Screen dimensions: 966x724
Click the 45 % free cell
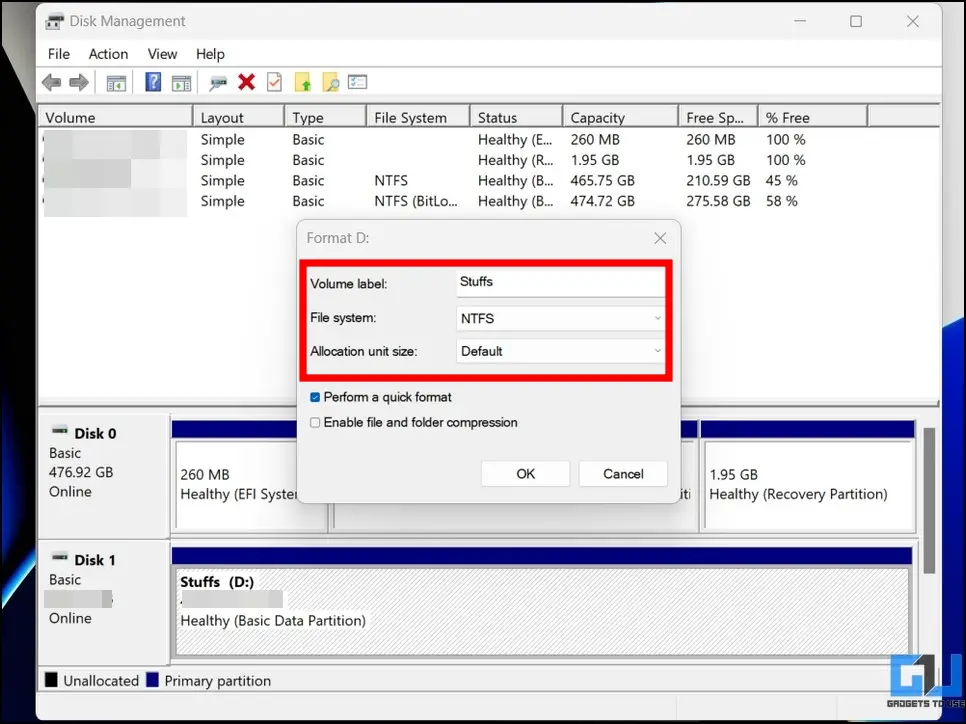pos(781,181)
